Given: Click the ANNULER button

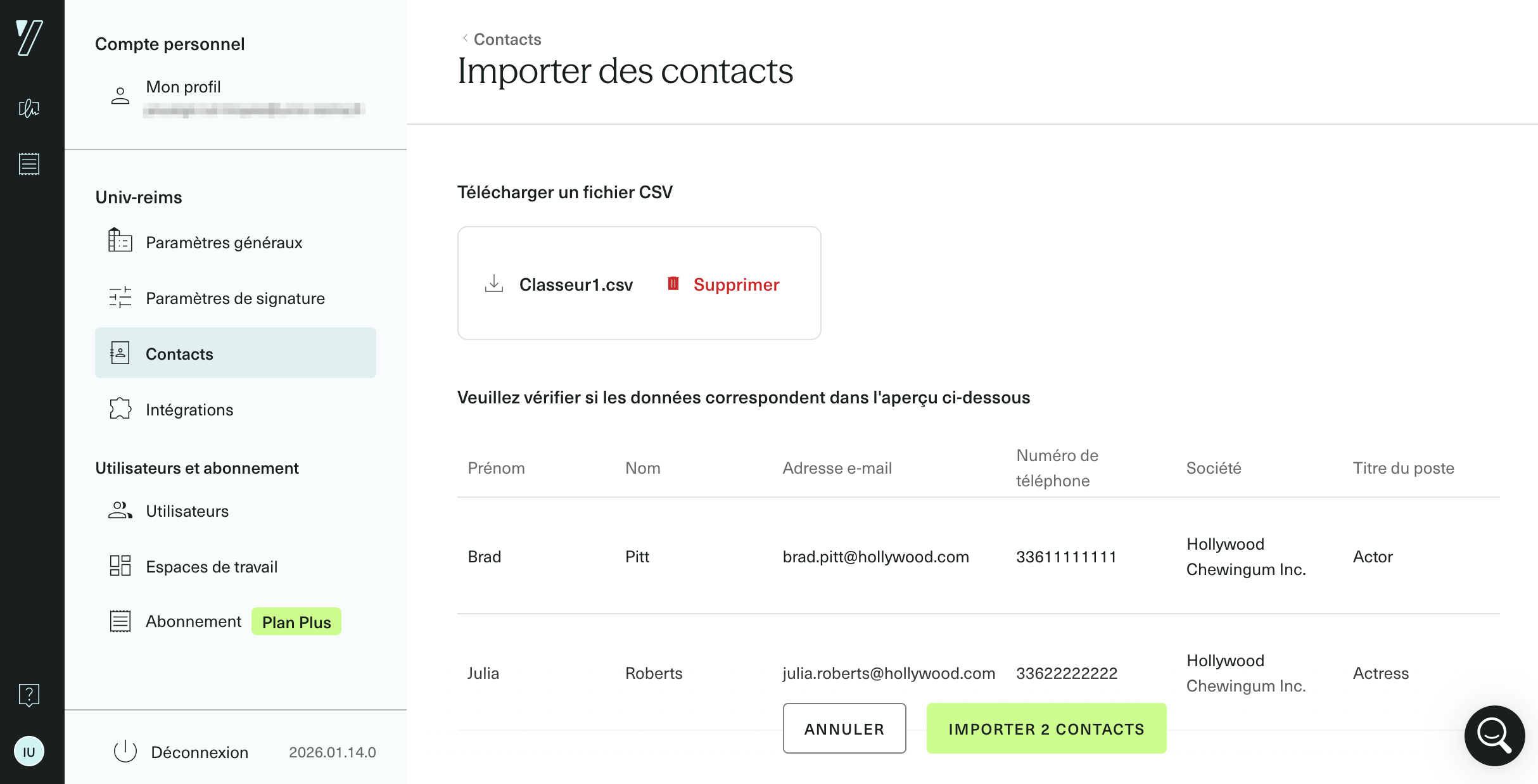Looking at the screenshot, I should [x=844, y=728].
